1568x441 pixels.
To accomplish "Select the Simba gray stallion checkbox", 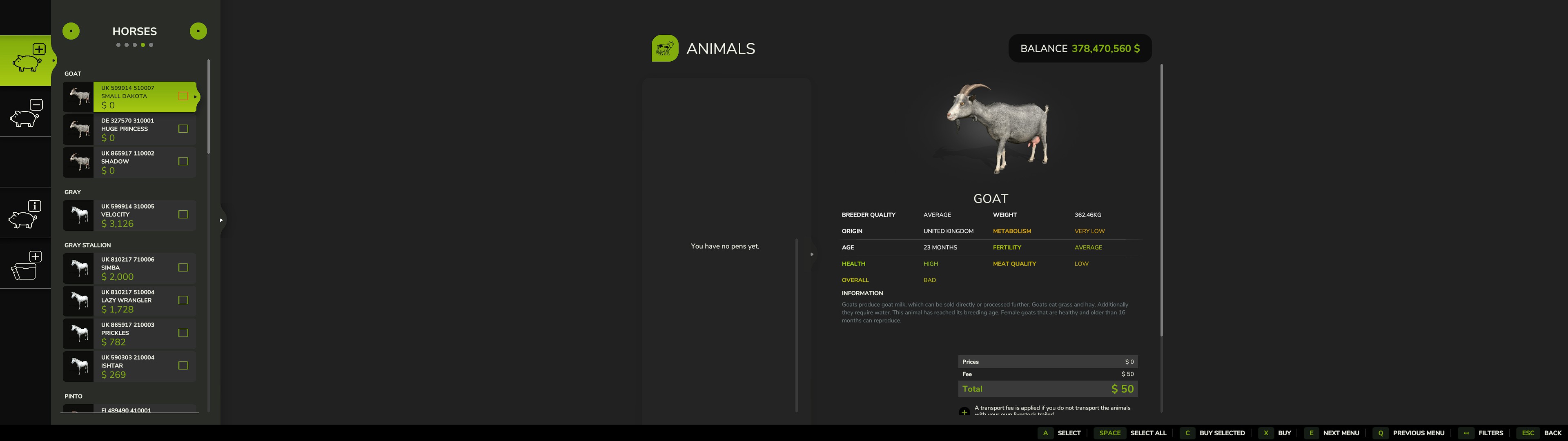I will (x=183, y=267).
